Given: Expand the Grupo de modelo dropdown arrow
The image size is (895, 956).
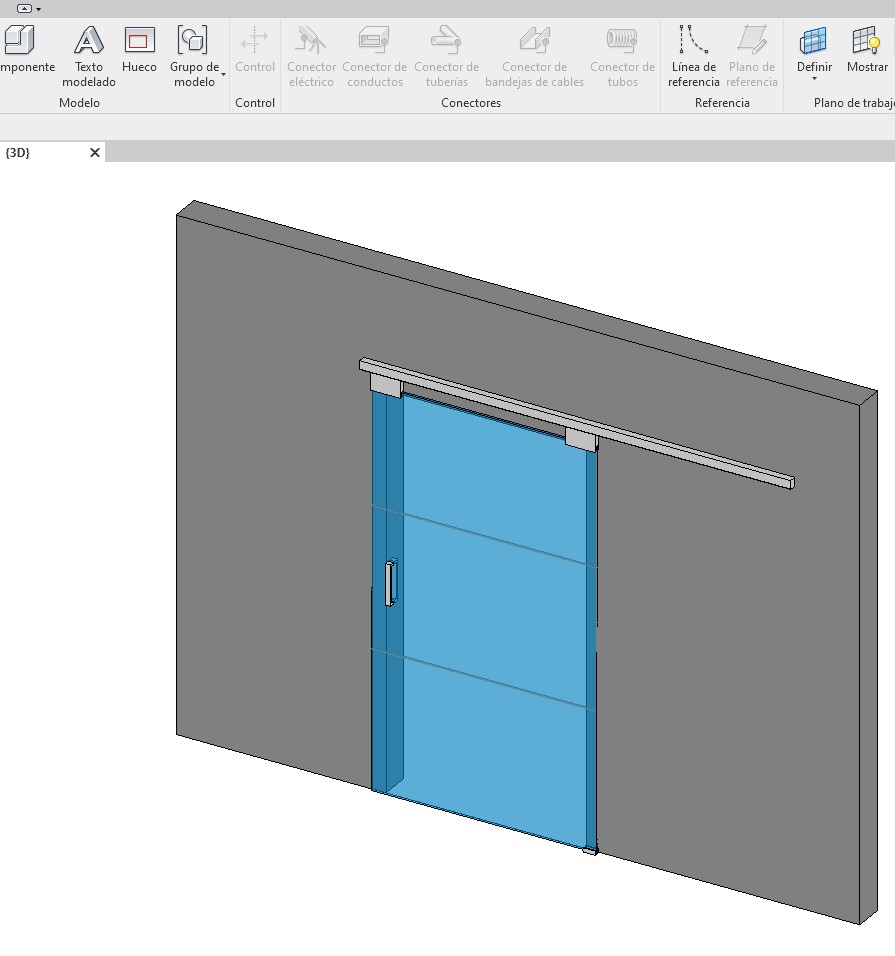Looking at the screenshot, I should pyautogui.click(x=223, y=75).
